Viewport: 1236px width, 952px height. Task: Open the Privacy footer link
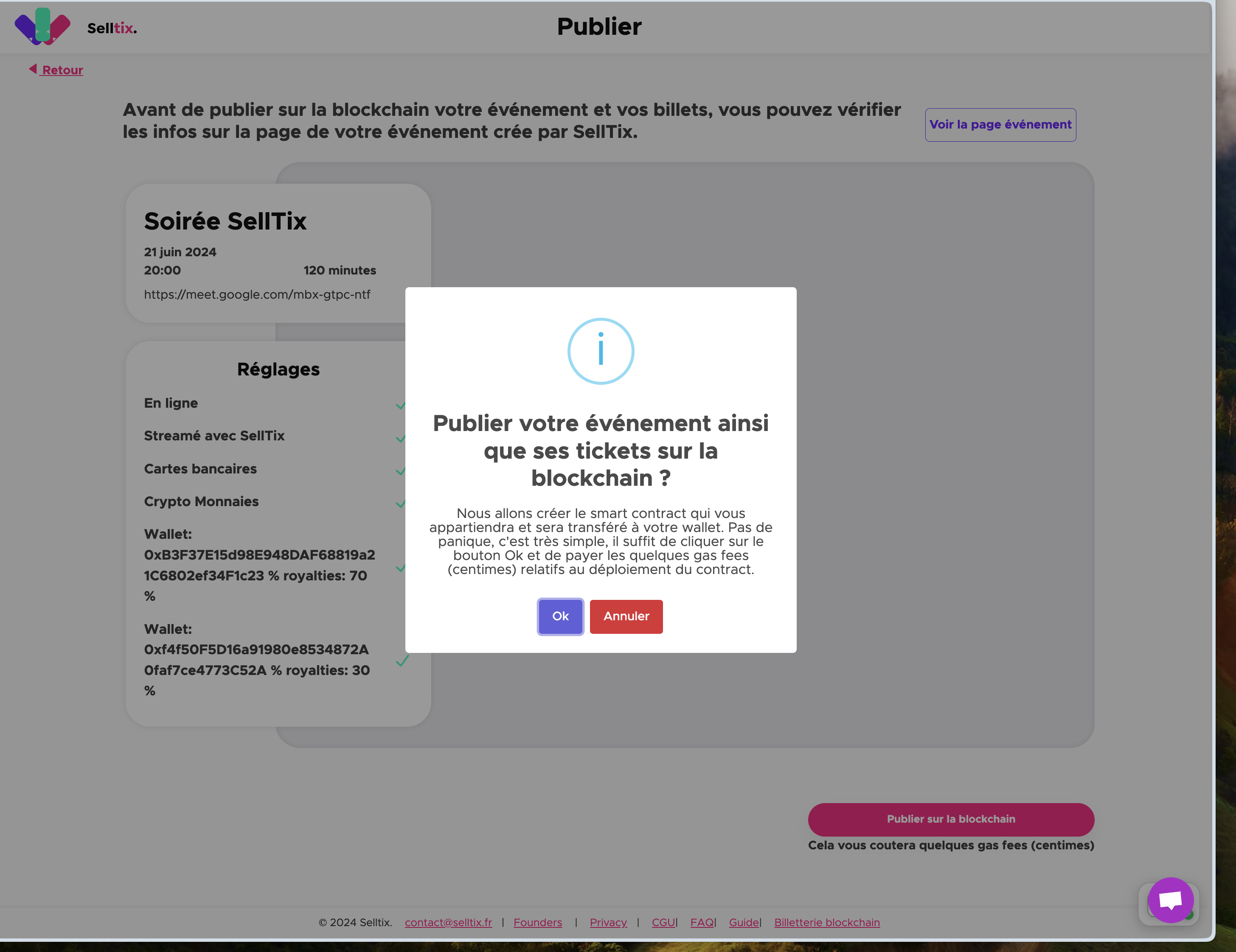coord(608,922)
